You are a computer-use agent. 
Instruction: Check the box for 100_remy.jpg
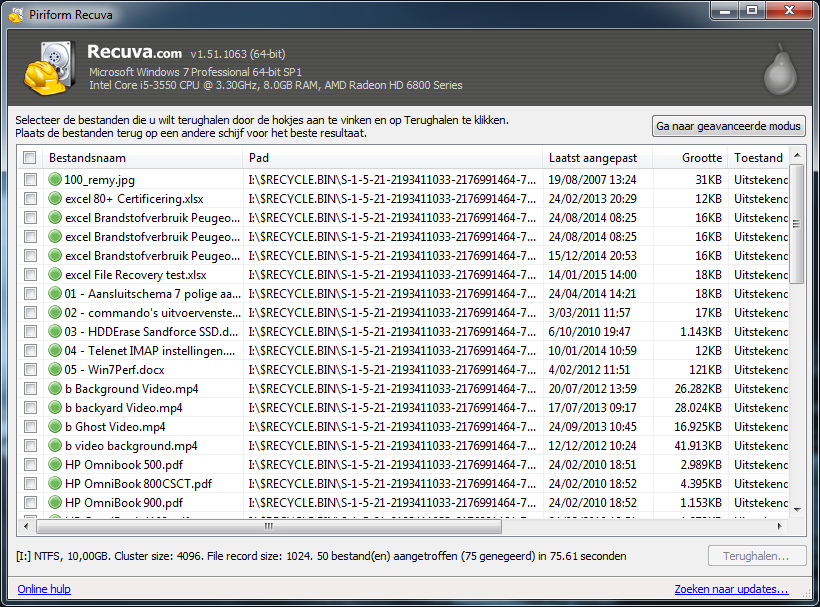pos(30,179)
